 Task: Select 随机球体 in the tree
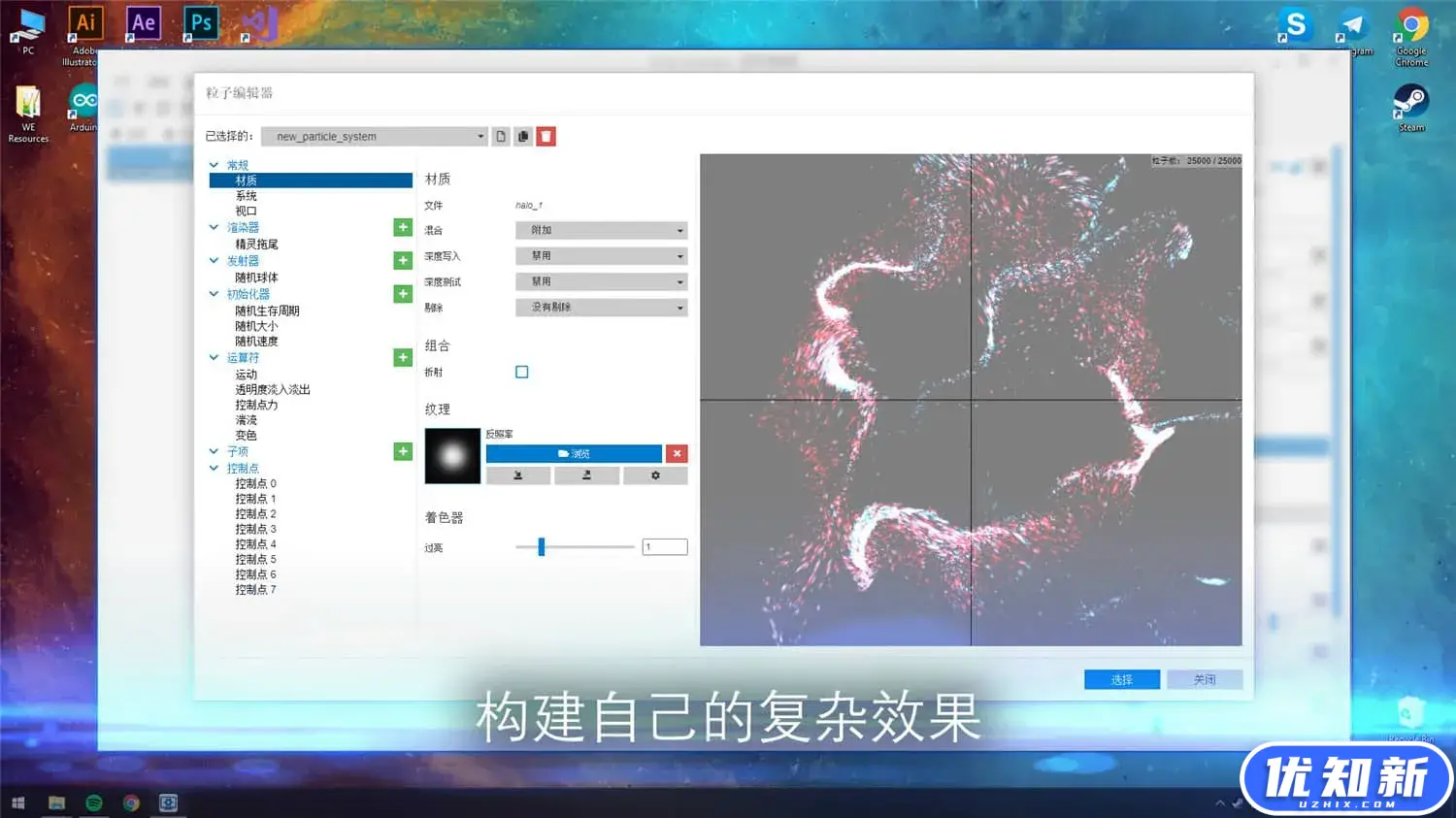[256, 278]
